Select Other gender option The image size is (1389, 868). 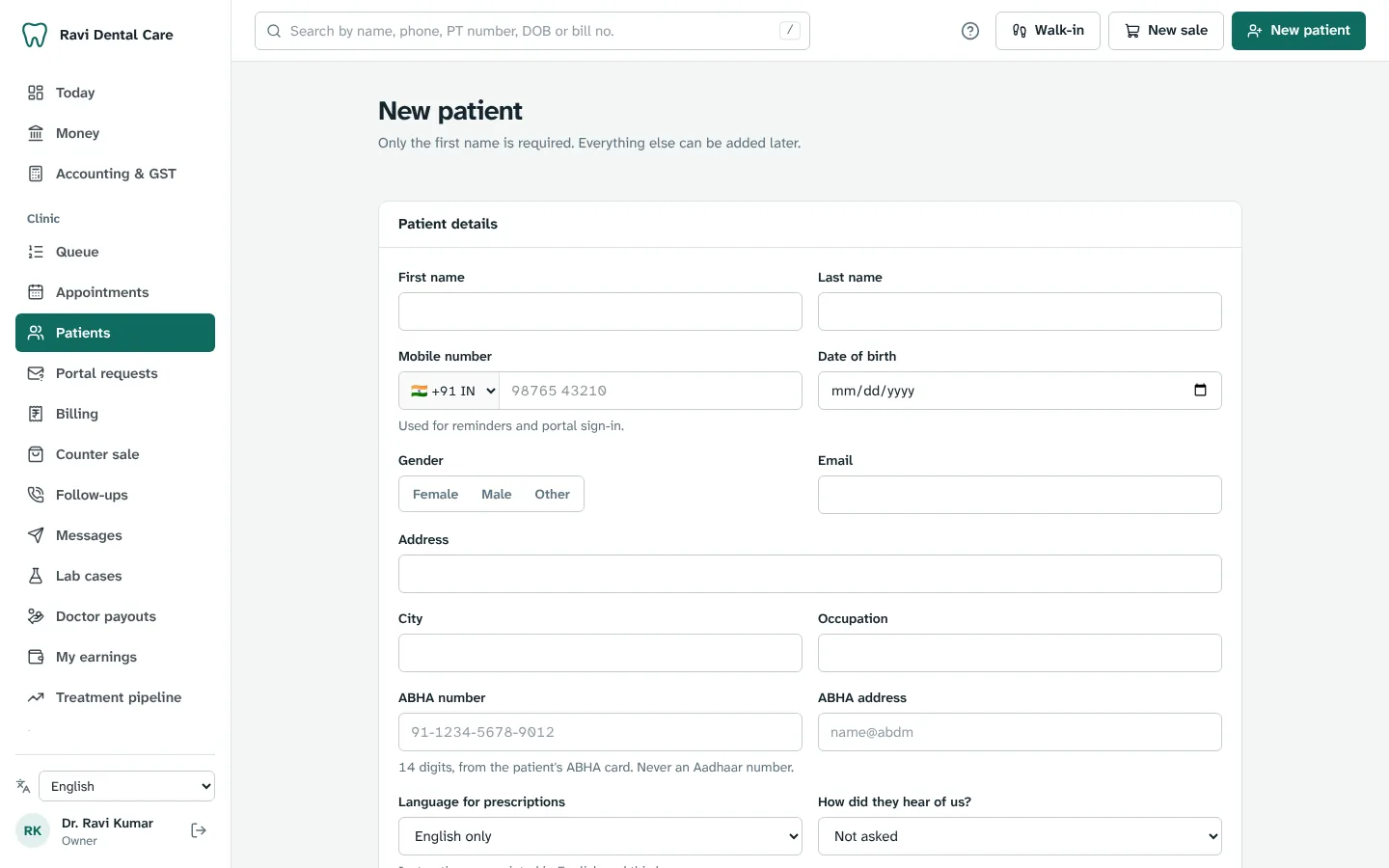coord(553,494)
